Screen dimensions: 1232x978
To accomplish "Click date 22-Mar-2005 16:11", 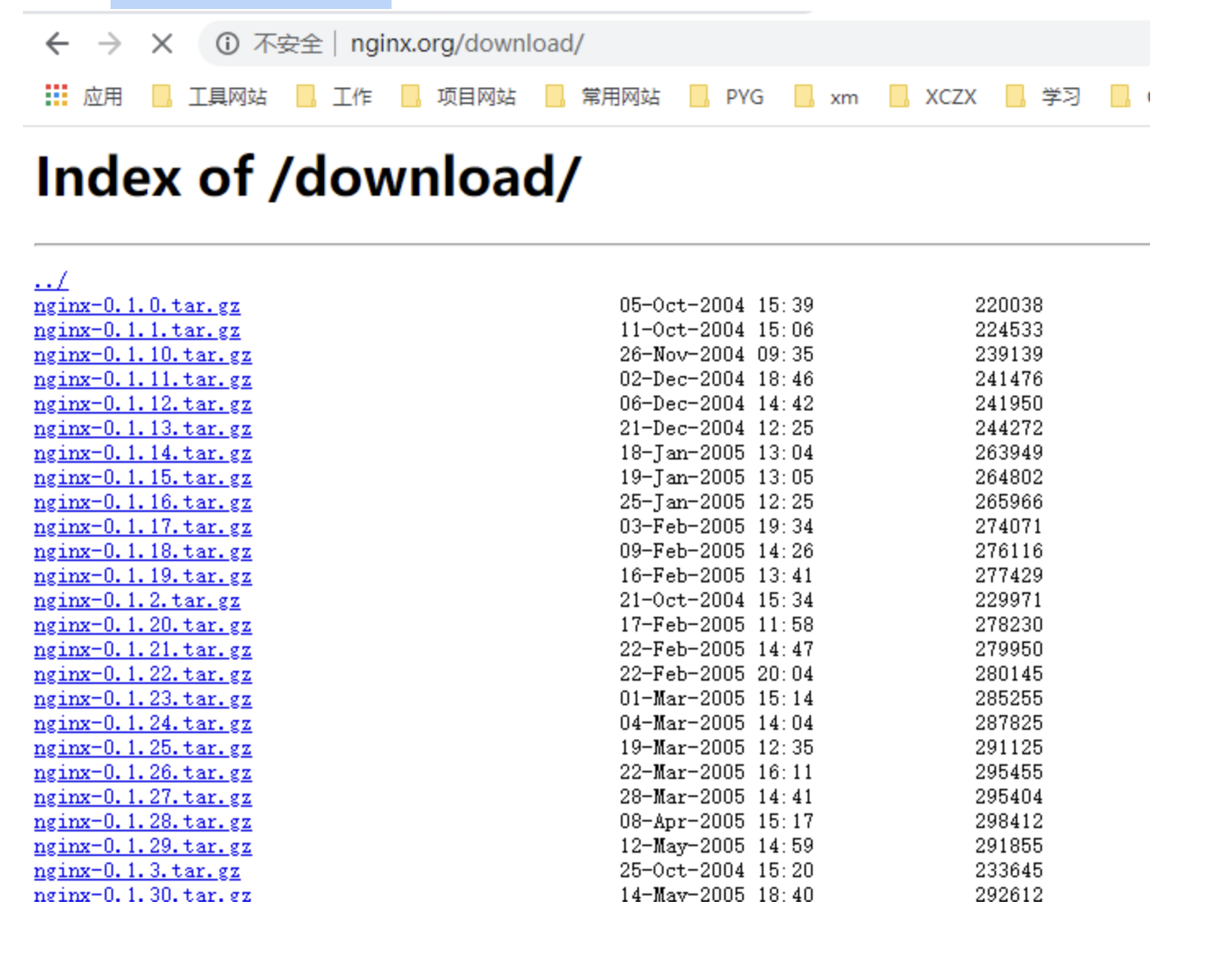I will [717, 772].
